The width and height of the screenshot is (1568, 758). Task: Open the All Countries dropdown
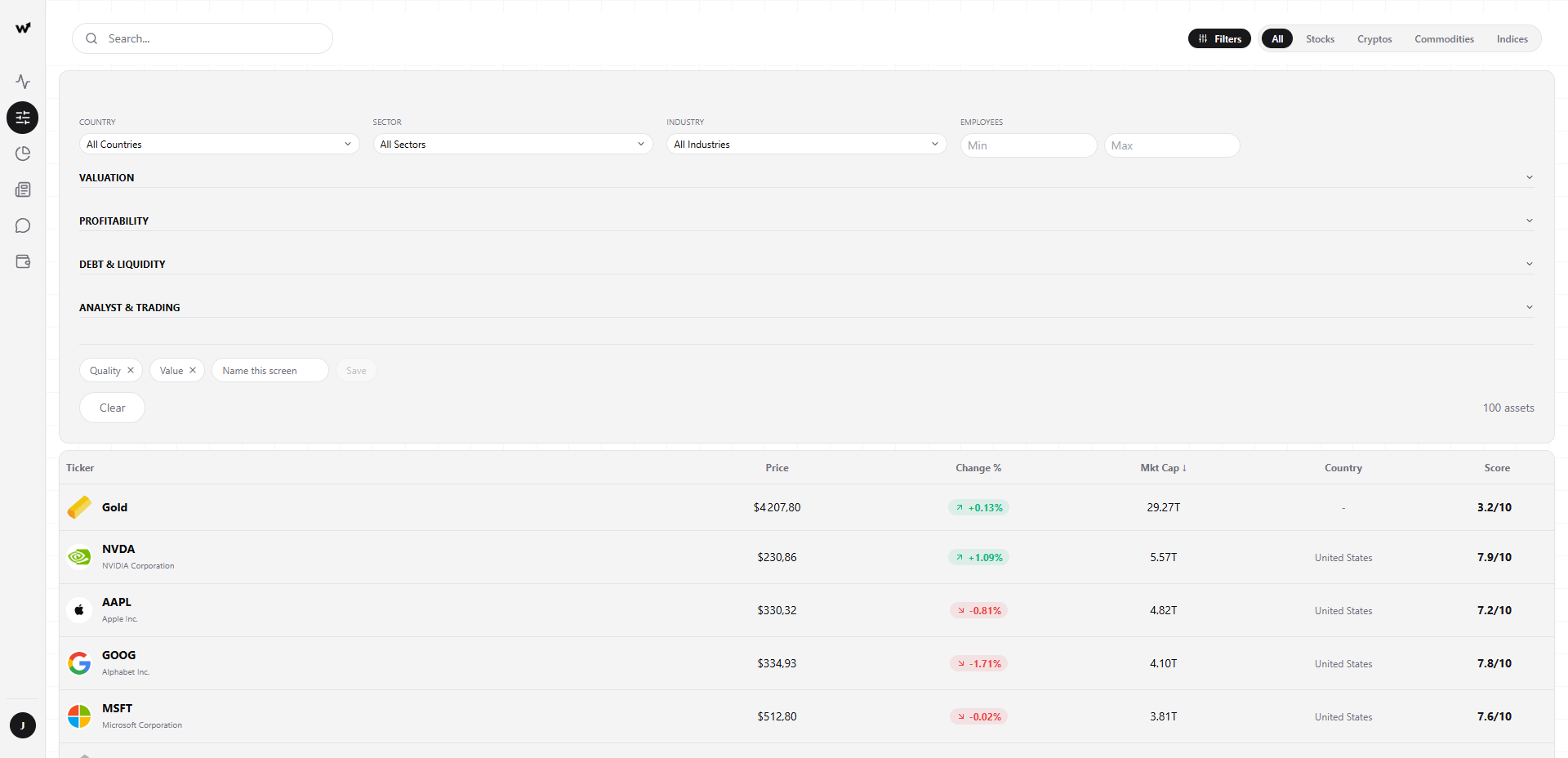(219, 145)
